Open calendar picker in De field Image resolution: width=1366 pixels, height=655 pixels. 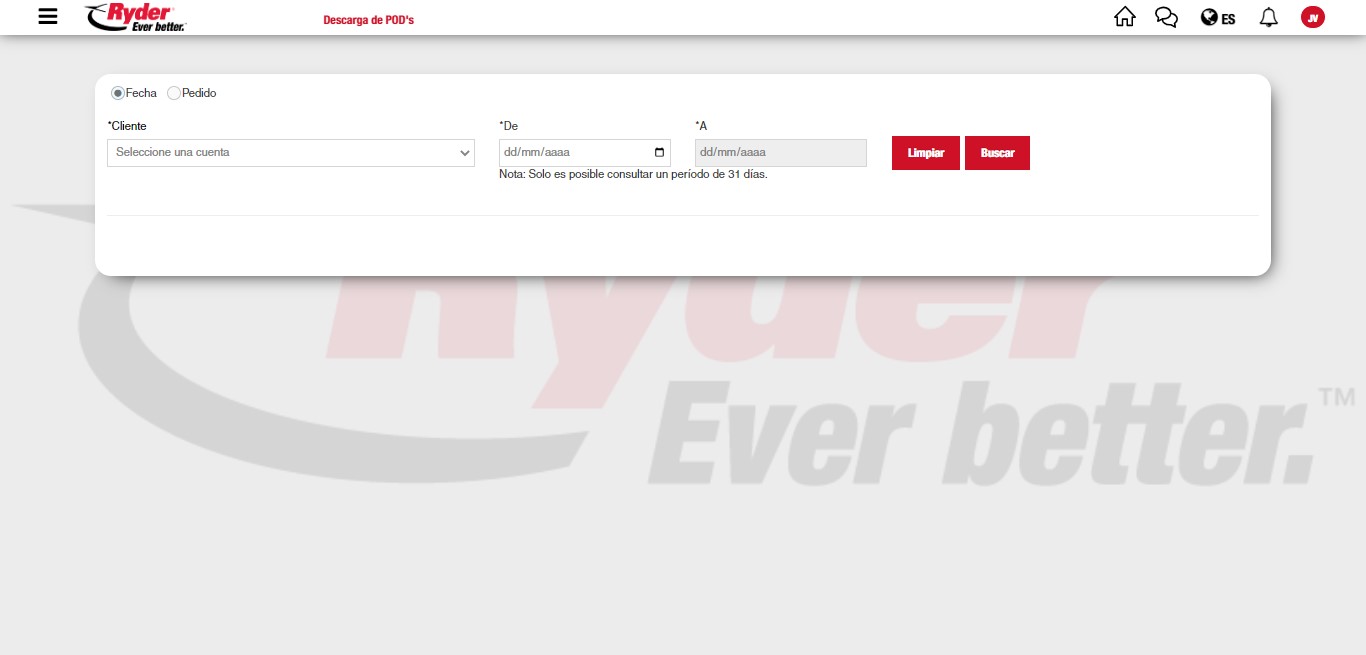coord(659,153)
